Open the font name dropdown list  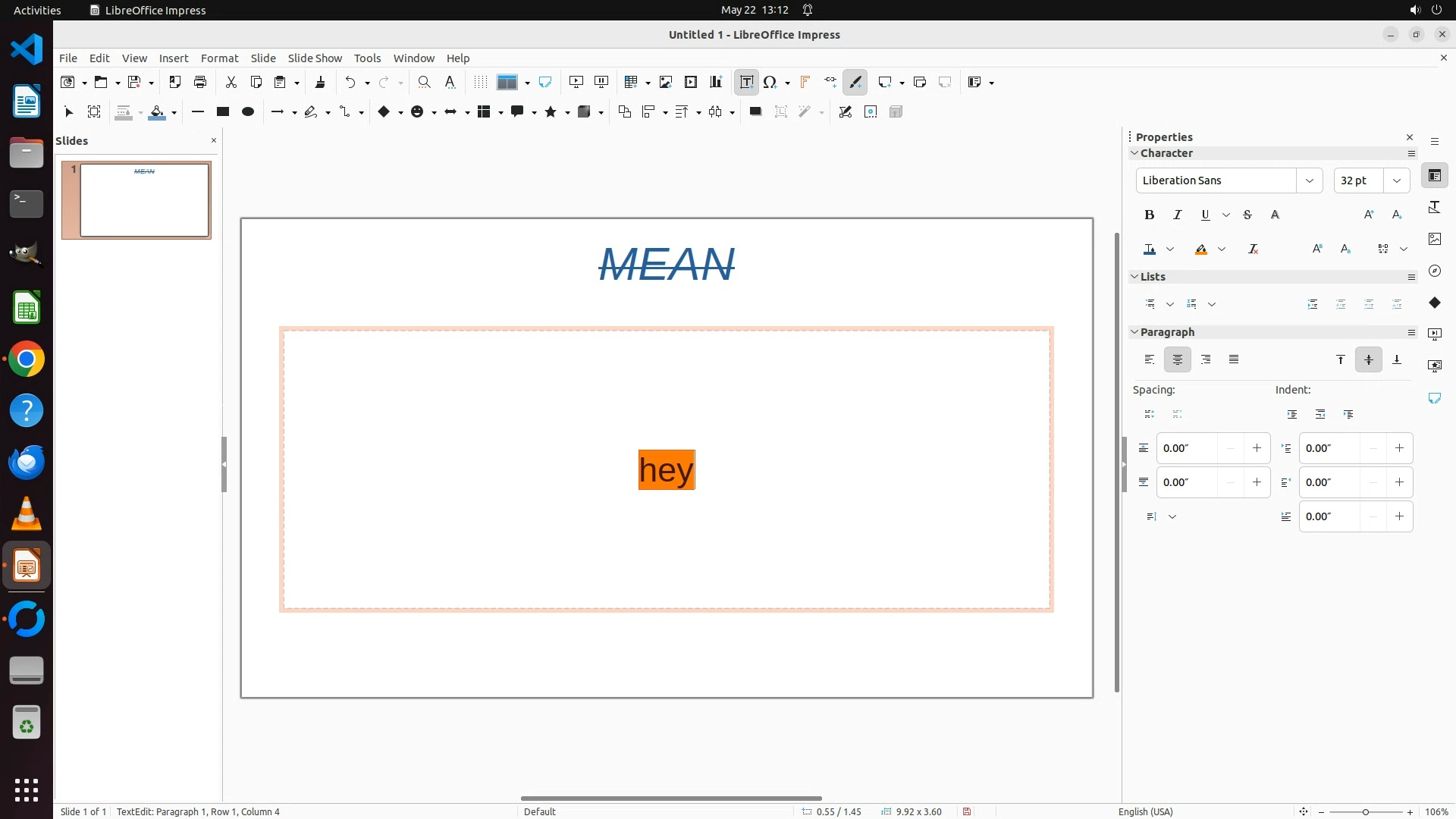(x=1309, y=180)
